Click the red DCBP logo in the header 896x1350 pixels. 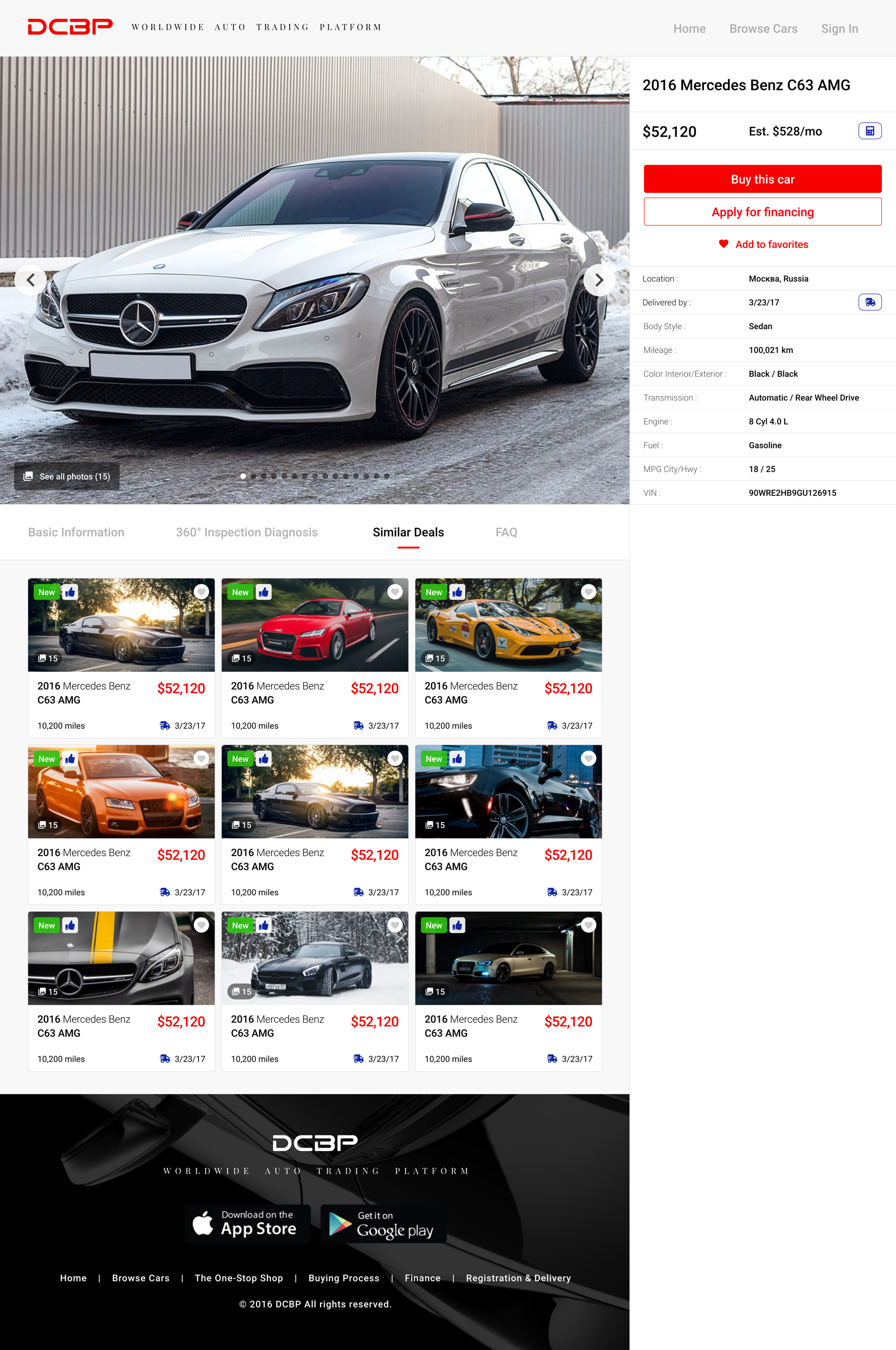point(70,27)
